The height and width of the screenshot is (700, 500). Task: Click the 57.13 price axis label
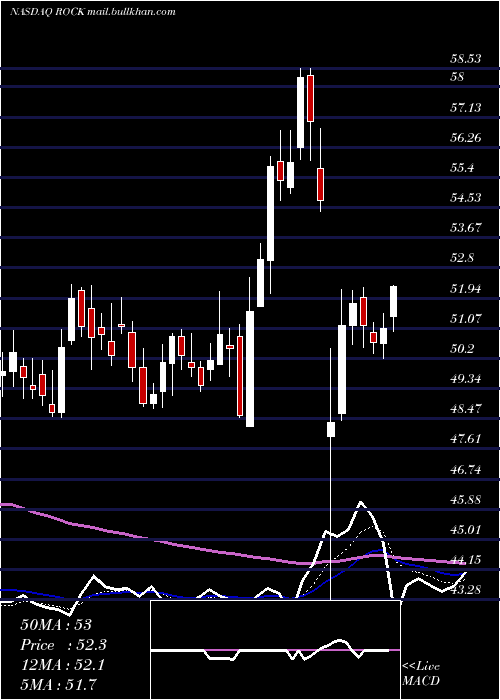(466, 107)
